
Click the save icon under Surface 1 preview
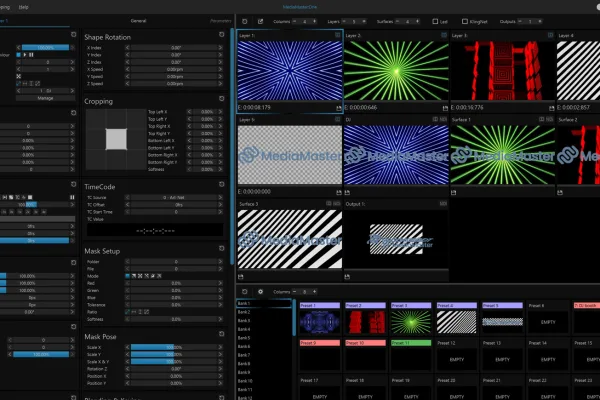tap(453, 193)
